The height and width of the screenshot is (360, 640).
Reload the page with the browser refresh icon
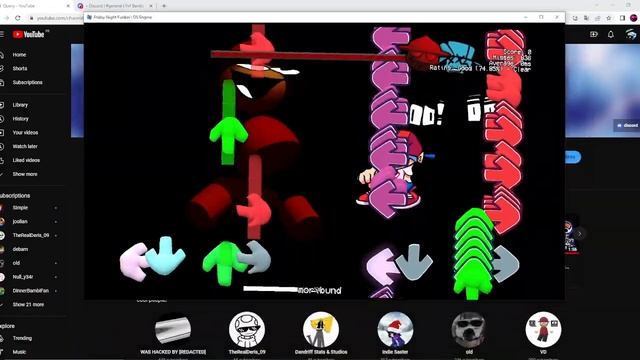click(18, 18)
